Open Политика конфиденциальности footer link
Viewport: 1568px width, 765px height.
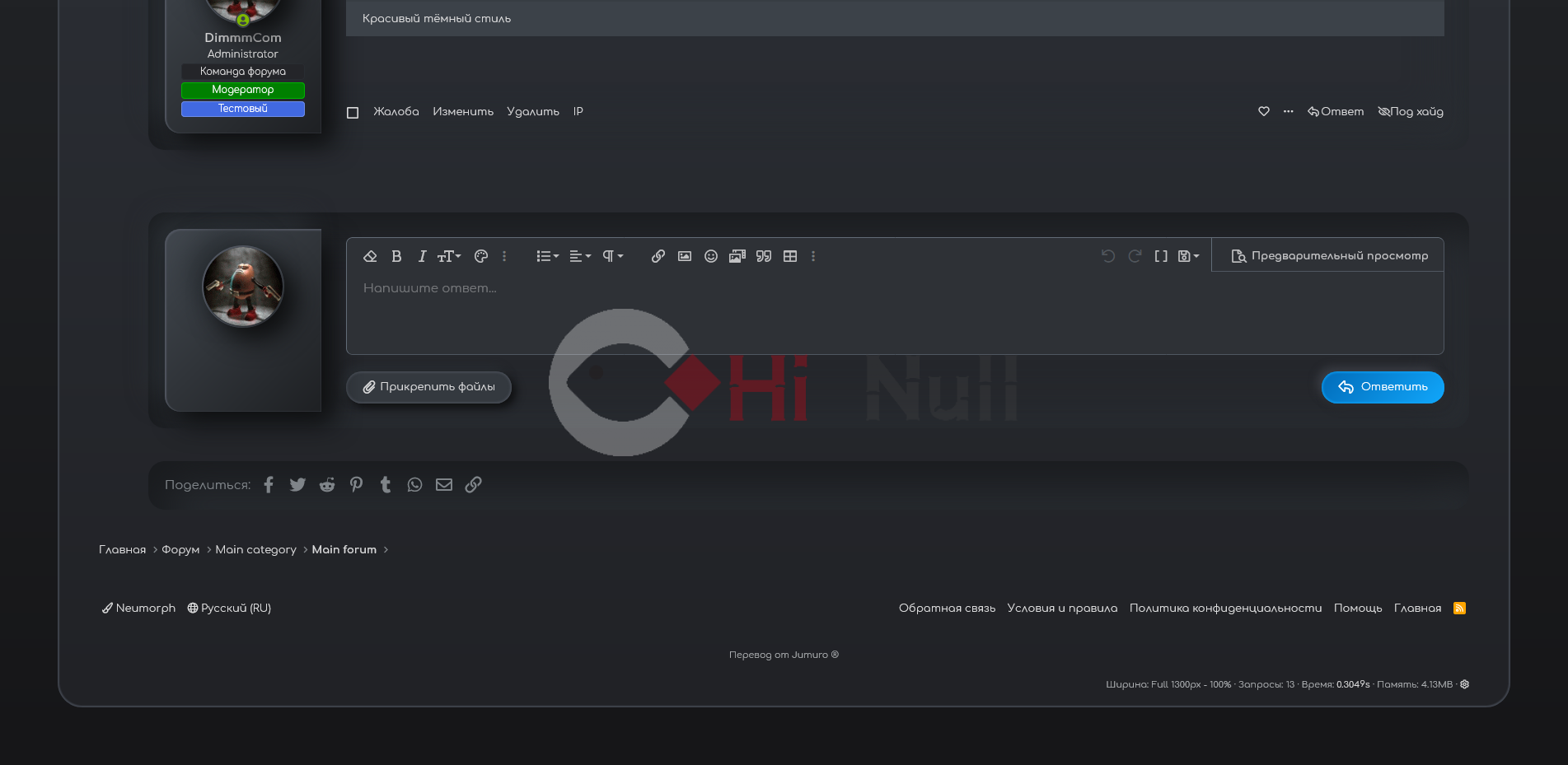coord(1225,609)
